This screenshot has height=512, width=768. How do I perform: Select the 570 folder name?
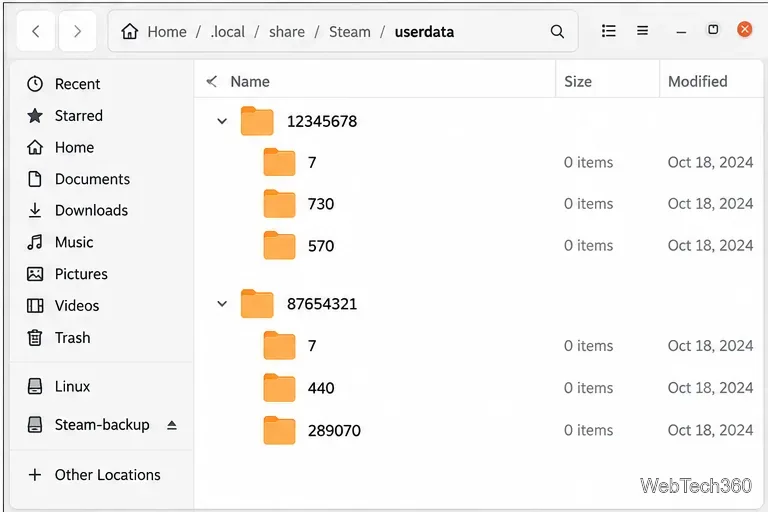[321, 245]
